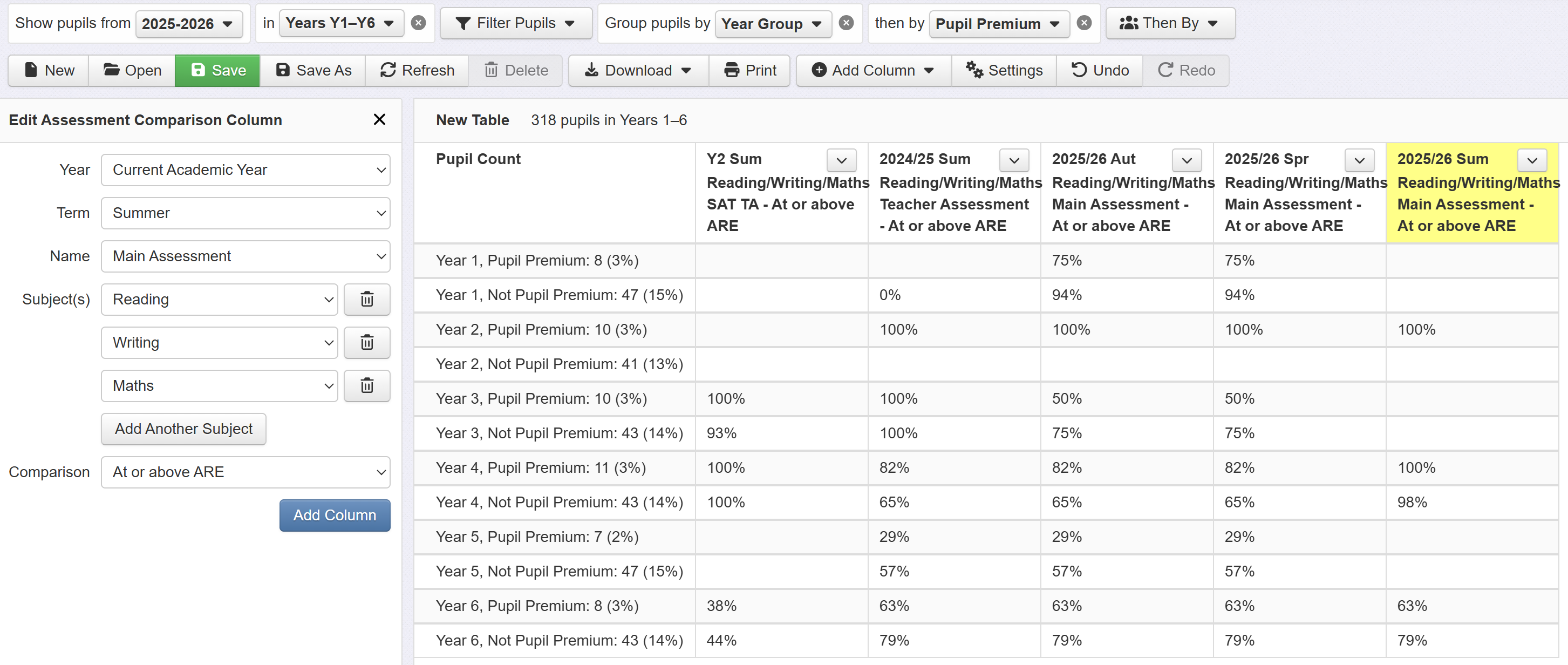Screen dimensions: 1568x665
Task: Clear the Years Y1–Y6 filter
Action: pyautogui.click(x=418, y=23)
